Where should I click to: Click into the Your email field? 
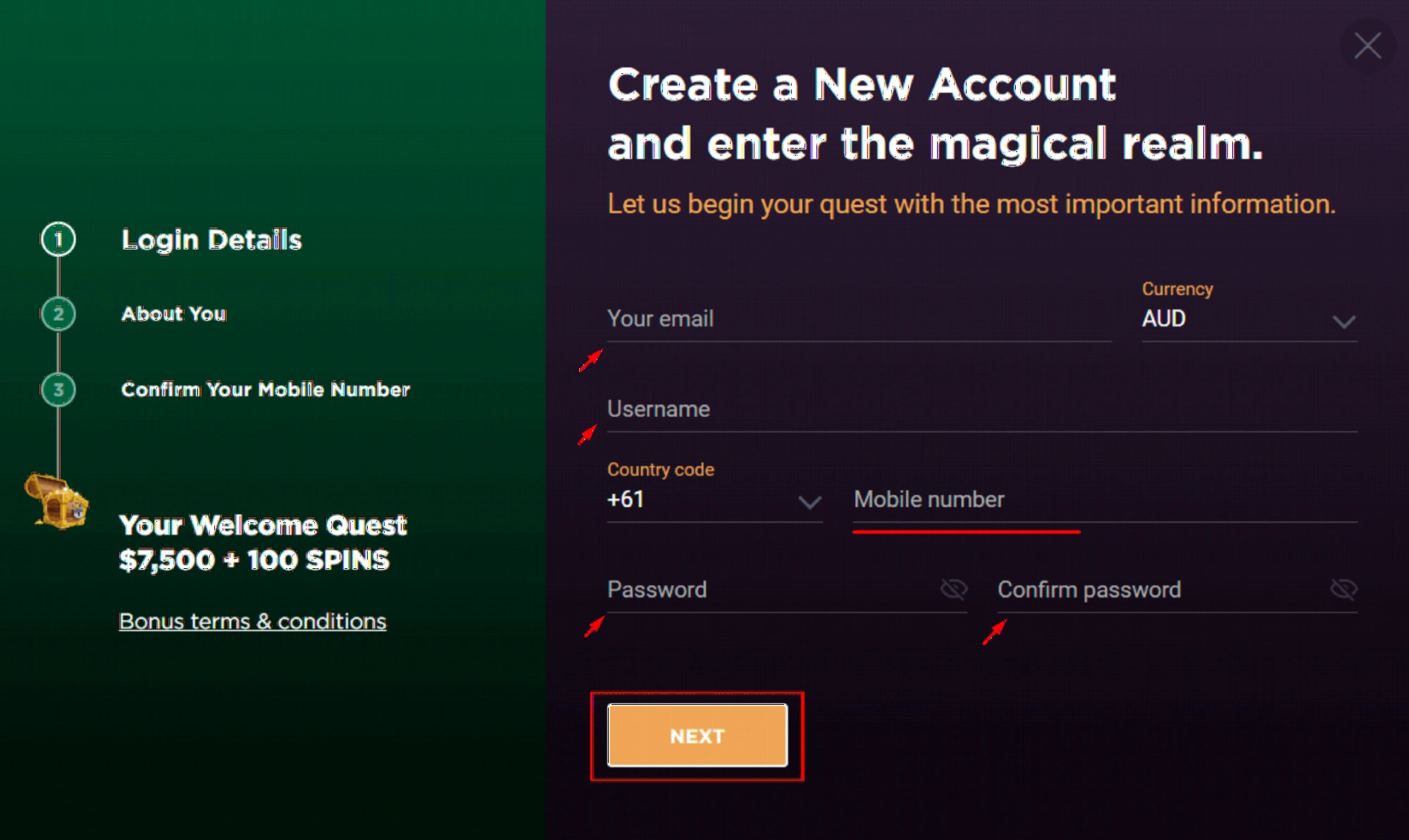775,319
